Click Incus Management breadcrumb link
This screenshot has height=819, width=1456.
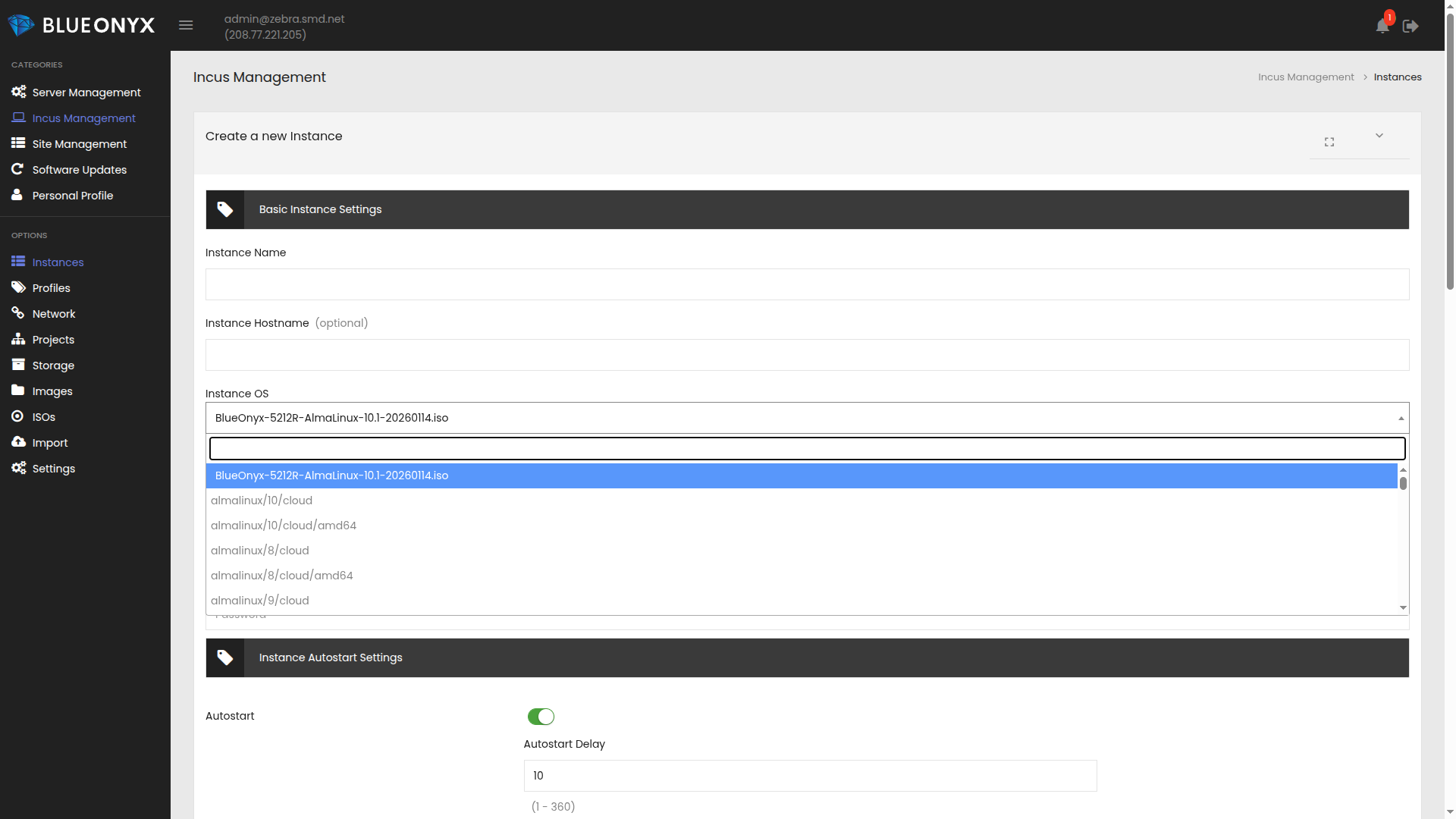click(x=1306, y=77)
